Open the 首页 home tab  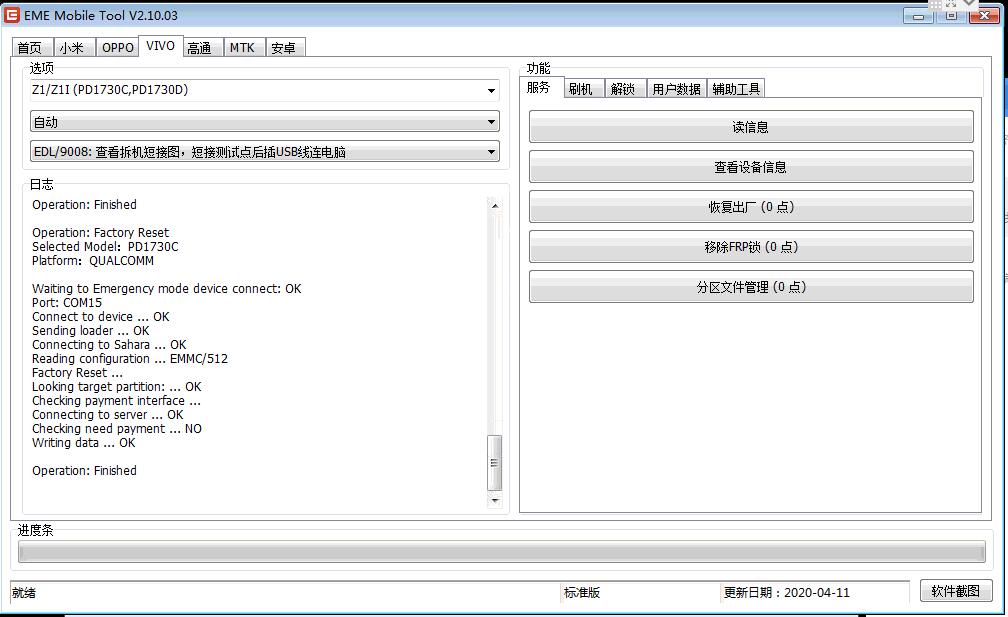30,48
